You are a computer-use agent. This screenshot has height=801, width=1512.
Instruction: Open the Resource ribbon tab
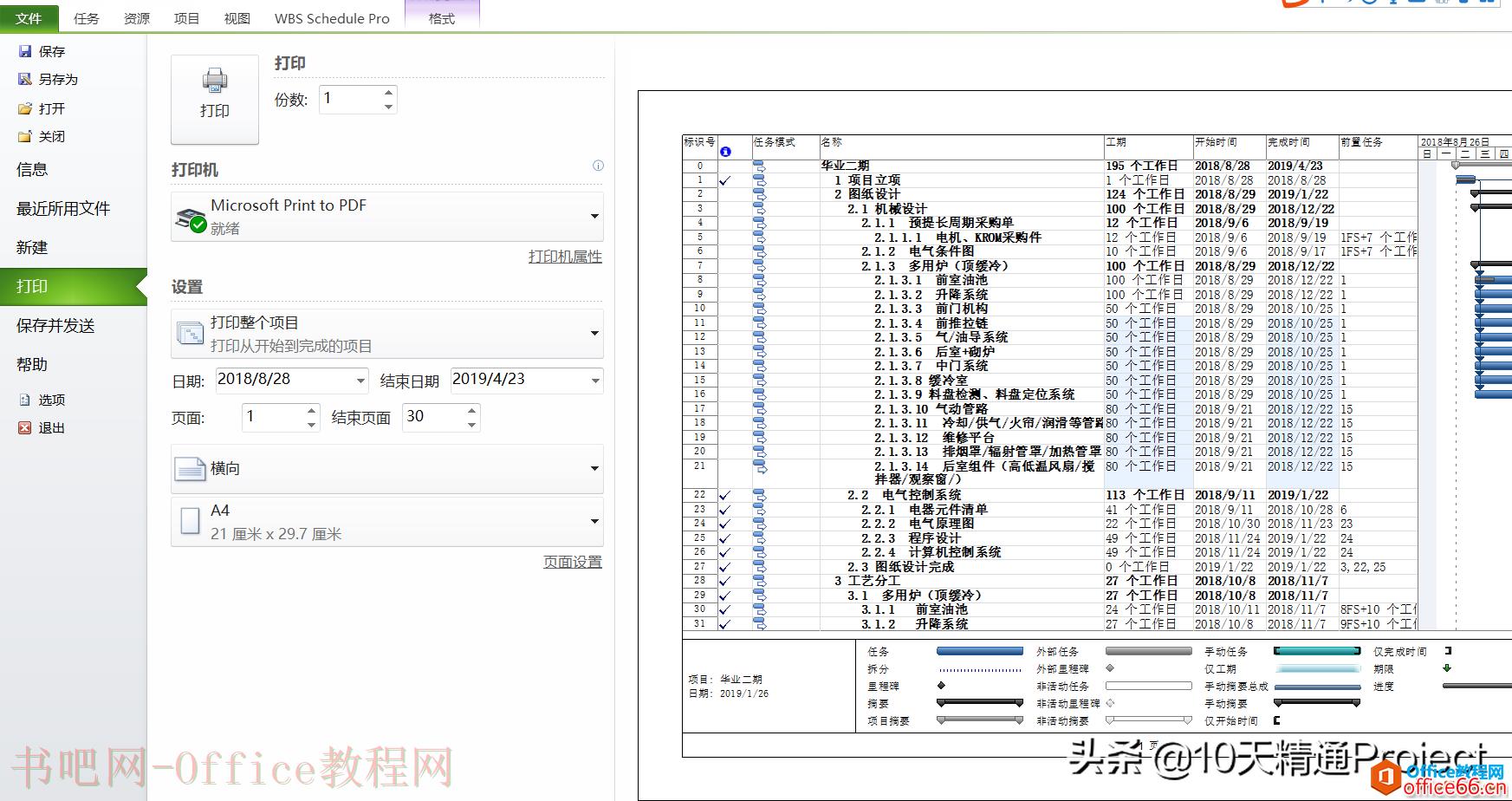pos(137,18)
